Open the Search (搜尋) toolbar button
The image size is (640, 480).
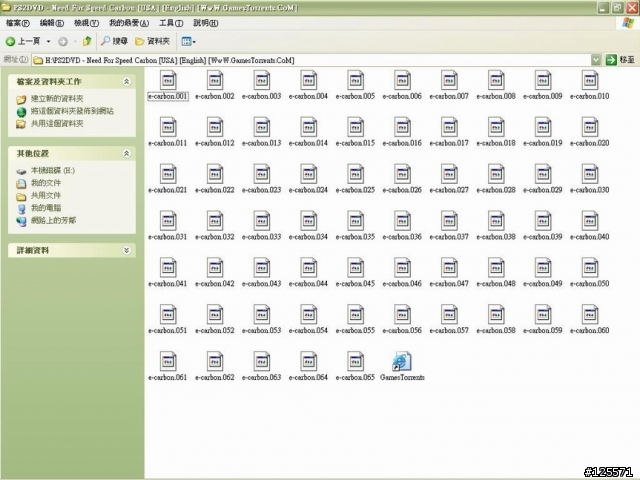click(x=114, y=41)
